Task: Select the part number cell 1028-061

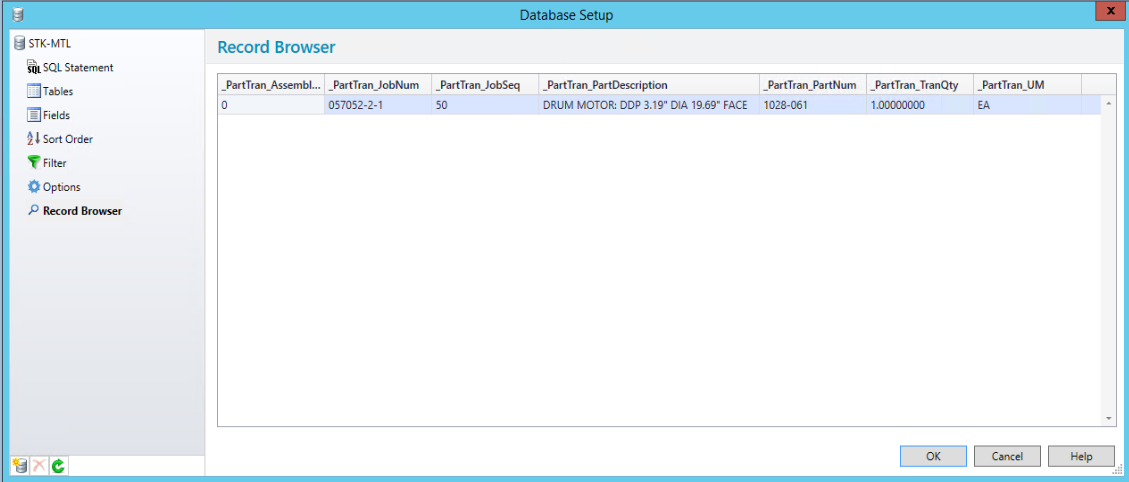Action: tap(813, 104)
